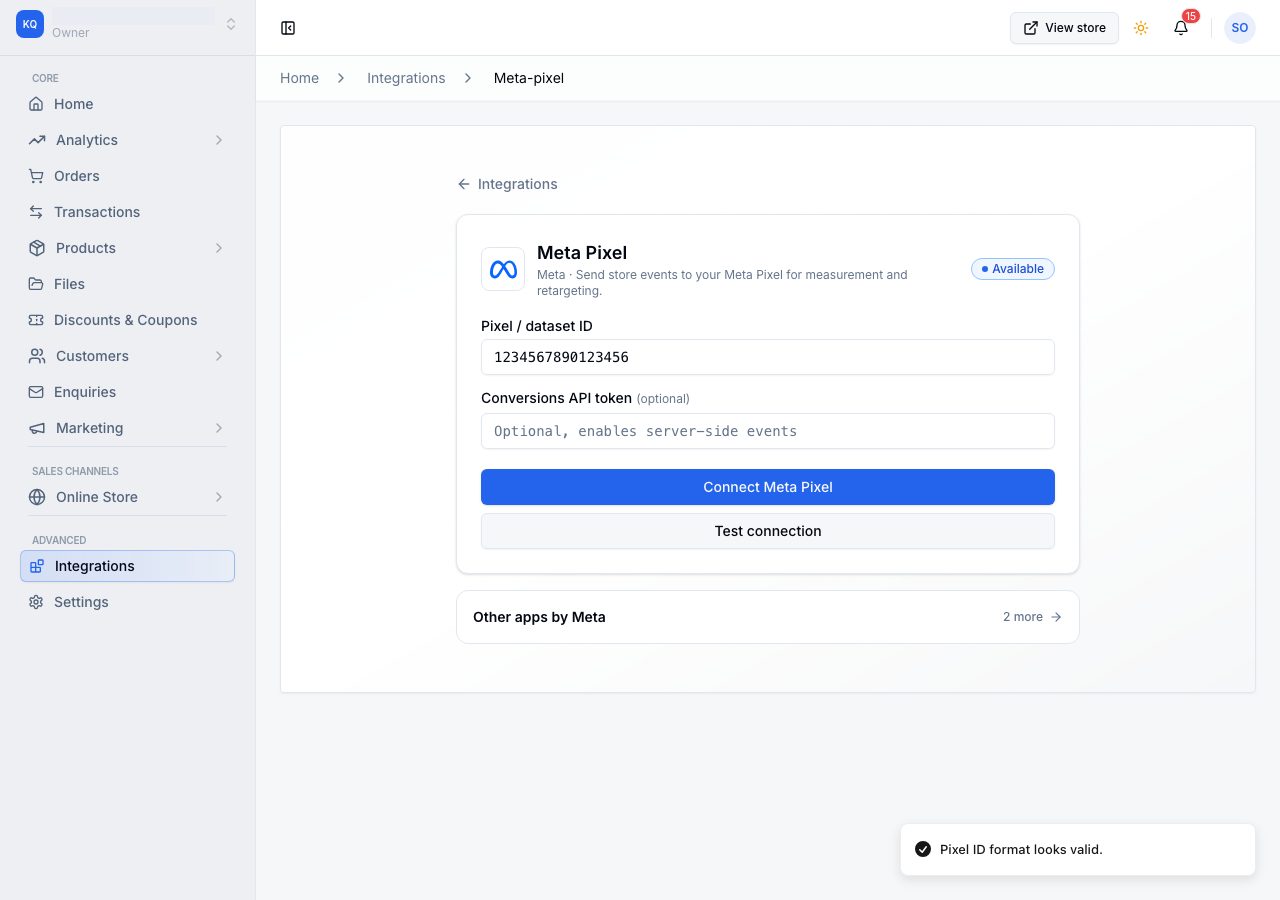Open Home in the sidebar

click(127, 104)
